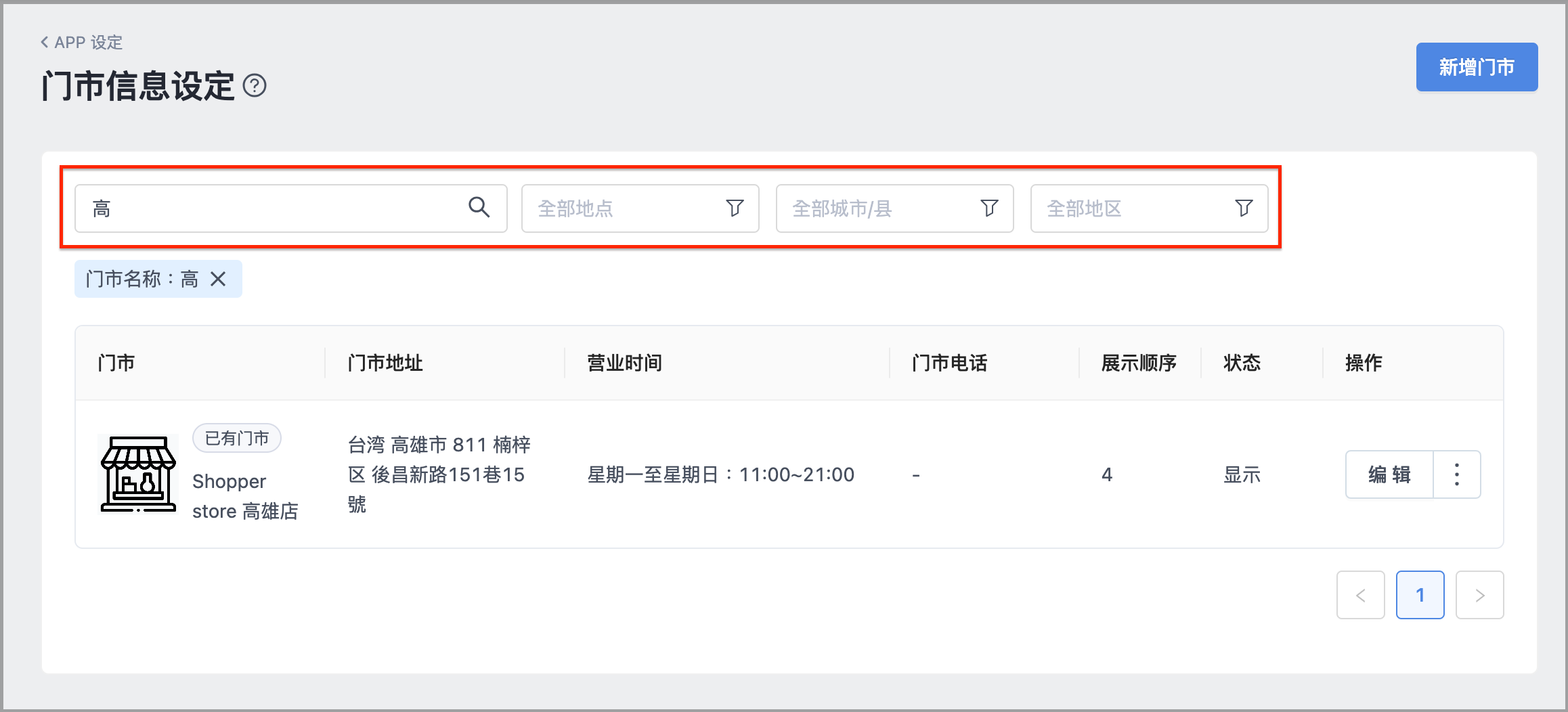Expand the 全部地区 dropdown
The height and width of the screenshot is (712, 1568).
[1149, 208]
